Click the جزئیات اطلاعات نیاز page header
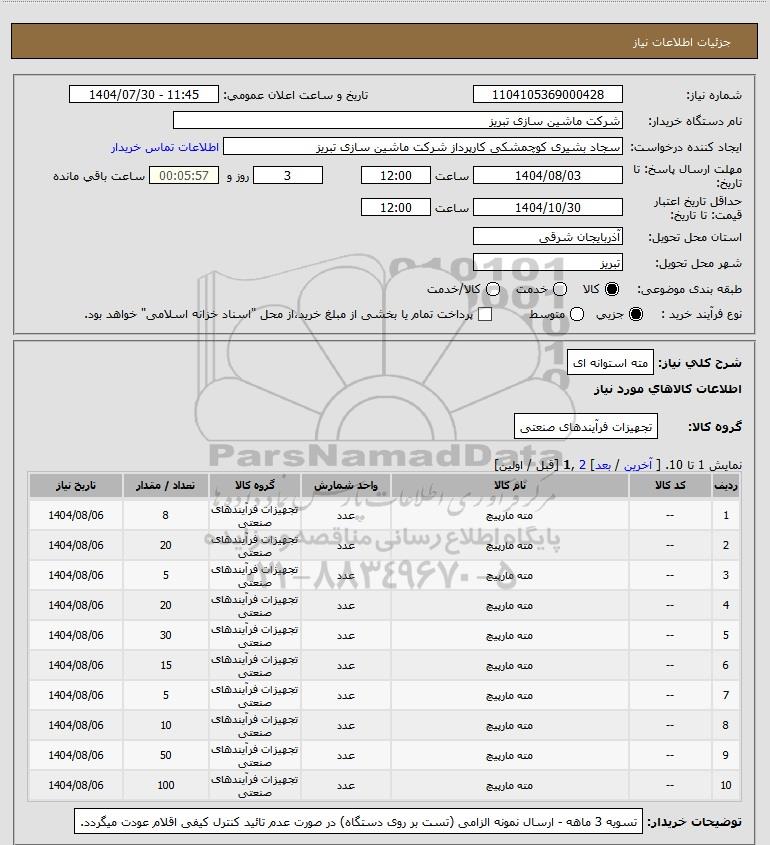This screenshot has width=770, height=845. click(x=682, y=42)
